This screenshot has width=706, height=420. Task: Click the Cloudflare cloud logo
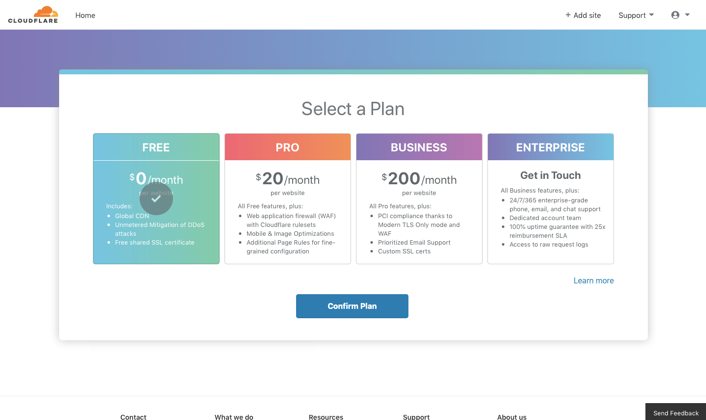coord(33,15)
